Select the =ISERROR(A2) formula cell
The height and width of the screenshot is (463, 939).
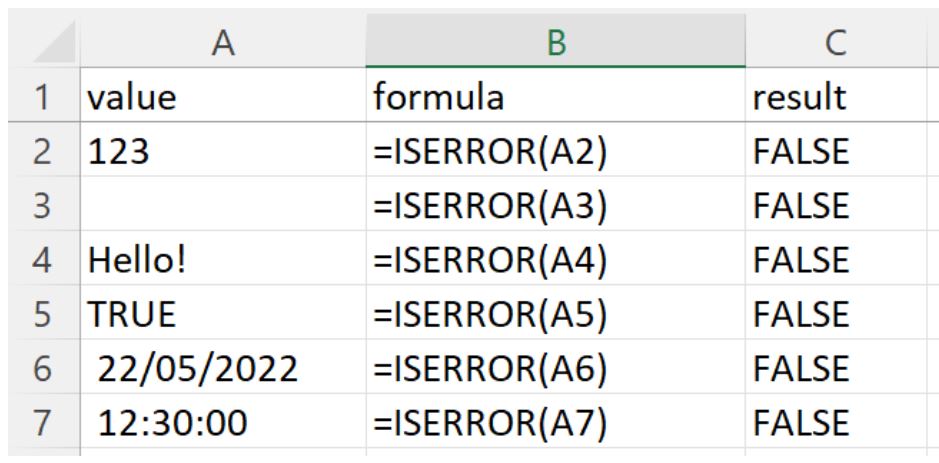[553, 153]
